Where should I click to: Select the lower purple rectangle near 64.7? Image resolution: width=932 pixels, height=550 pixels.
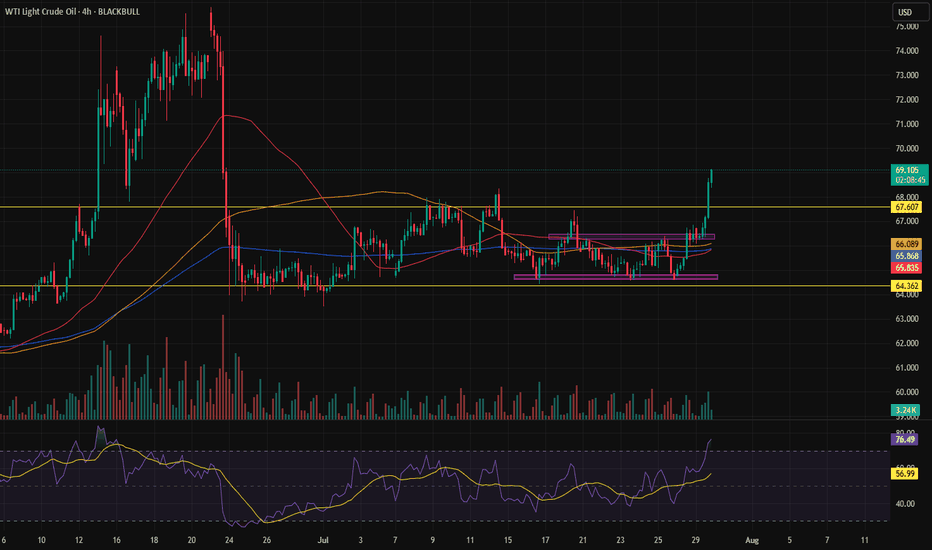[x=616, y=276]
